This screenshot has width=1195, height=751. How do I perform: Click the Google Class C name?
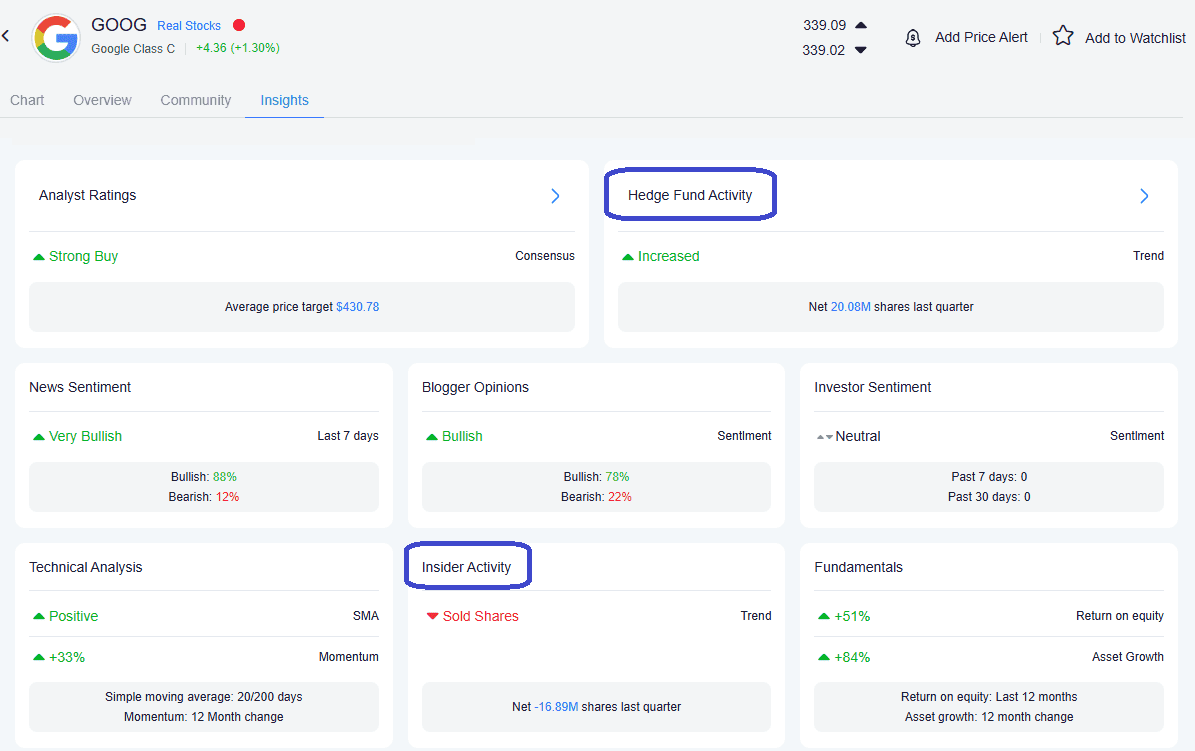[x=133, y=49]
